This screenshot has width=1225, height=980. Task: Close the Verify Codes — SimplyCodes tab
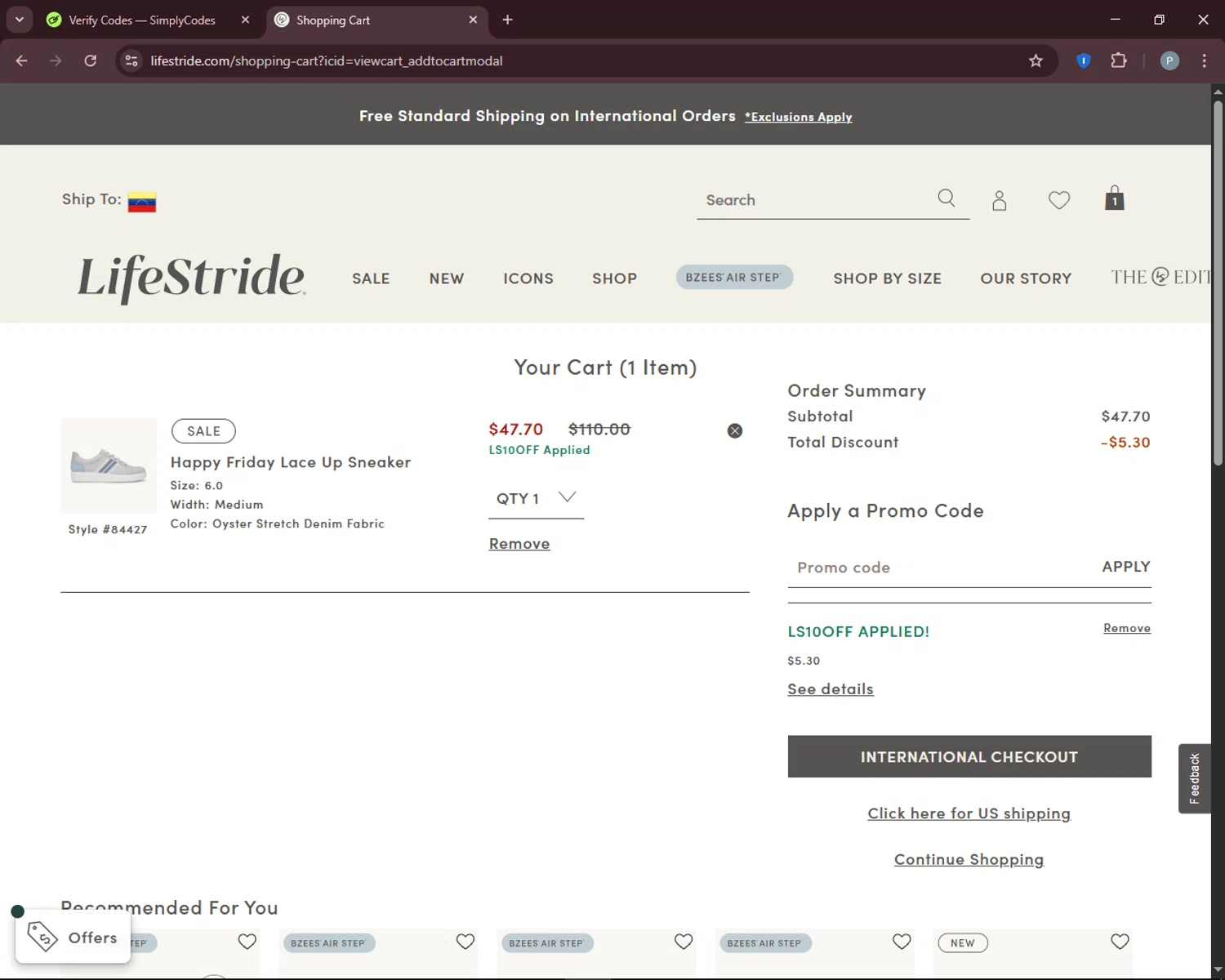245,20
